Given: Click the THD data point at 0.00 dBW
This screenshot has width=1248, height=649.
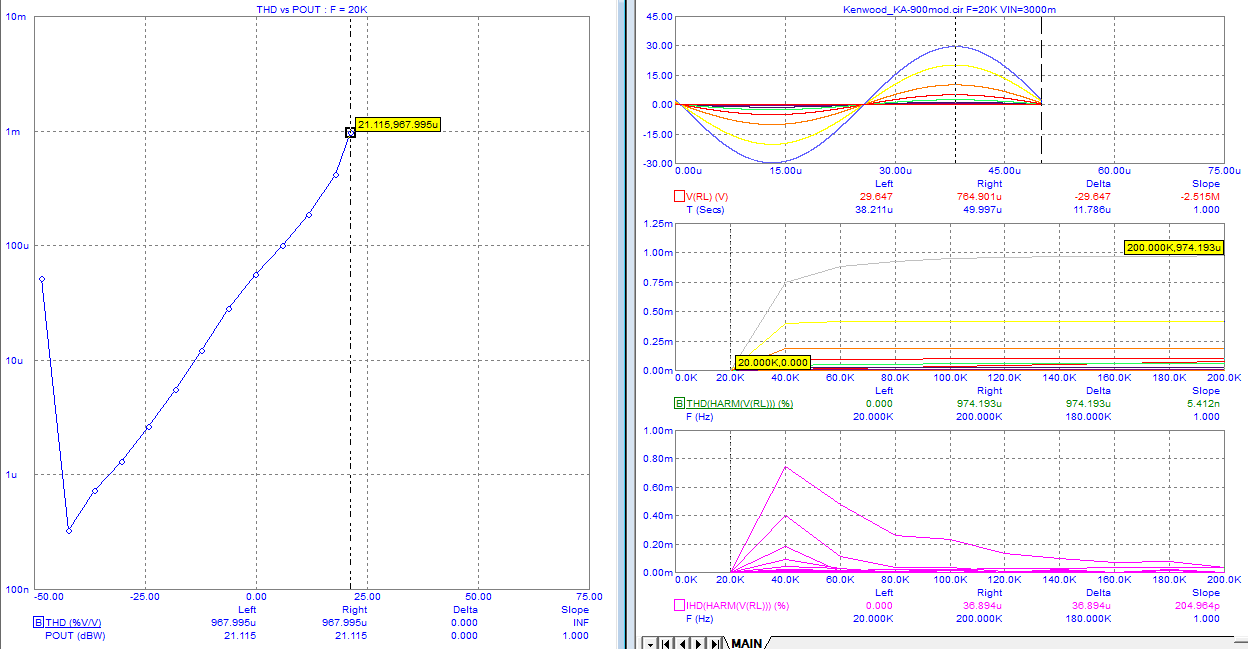Looking at the screenshot, I should pos(256,274).
